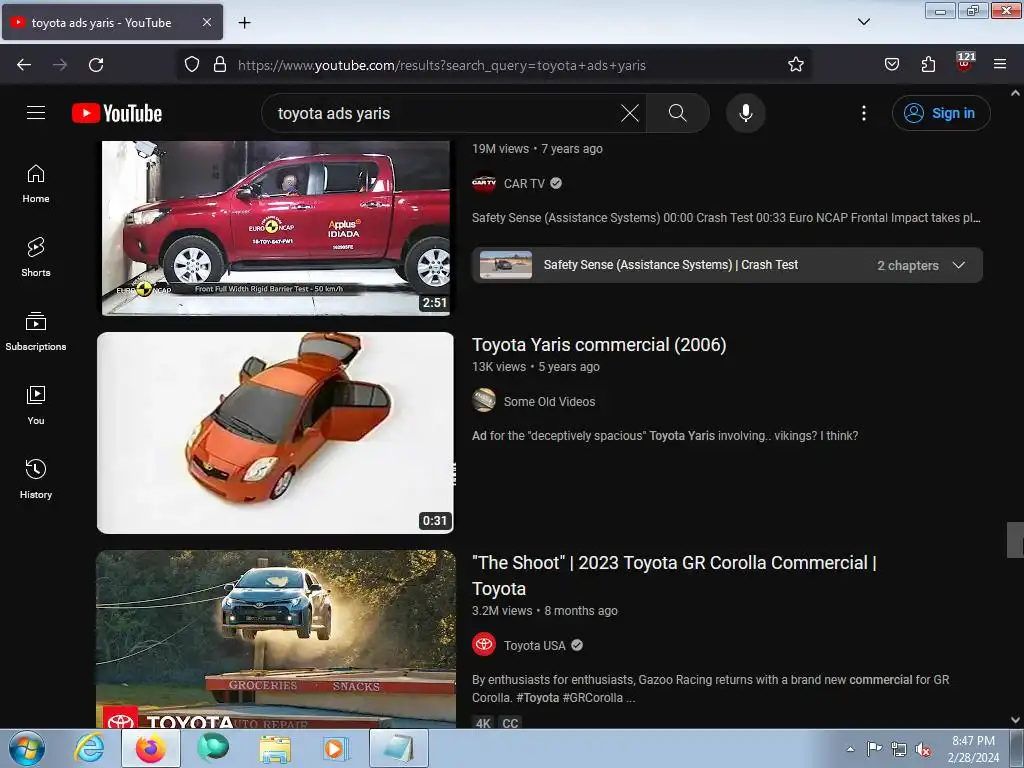Clear the search box with the X
The width and height of the screenshot is (1024, 768).
(630, 113)
